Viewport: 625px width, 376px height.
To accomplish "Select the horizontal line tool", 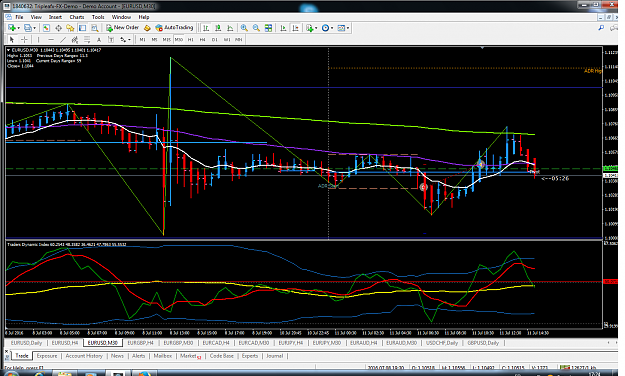I will (51, 39).
